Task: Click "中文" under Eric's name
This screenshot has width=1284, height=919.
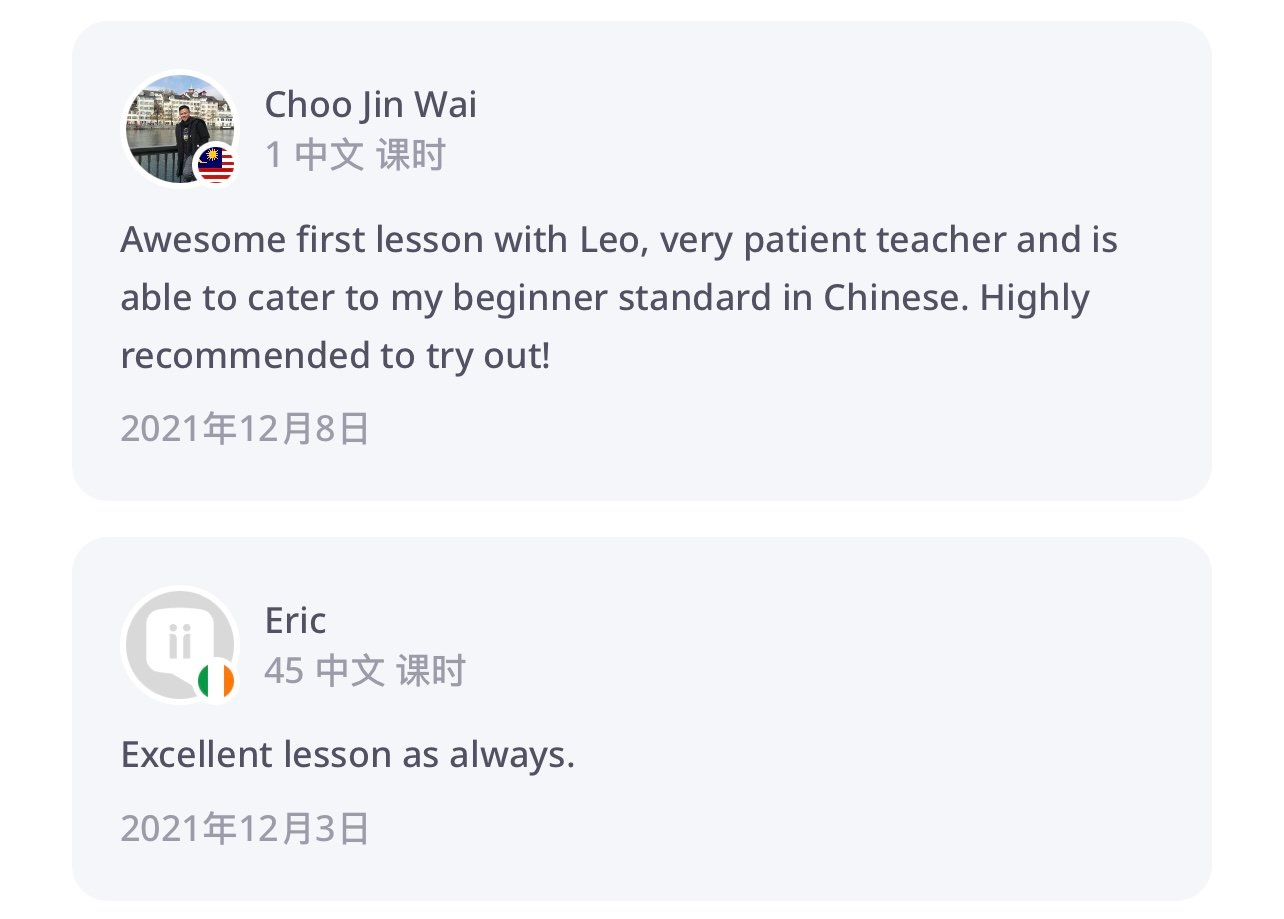Action: tap(350, 671)
